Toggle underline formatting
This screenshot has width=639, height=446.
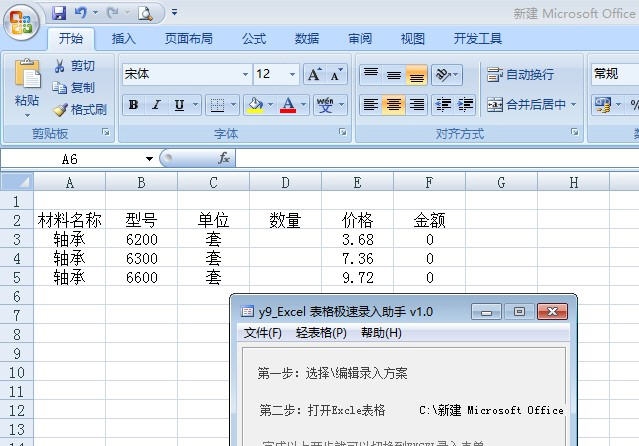[x=179, y=105]
